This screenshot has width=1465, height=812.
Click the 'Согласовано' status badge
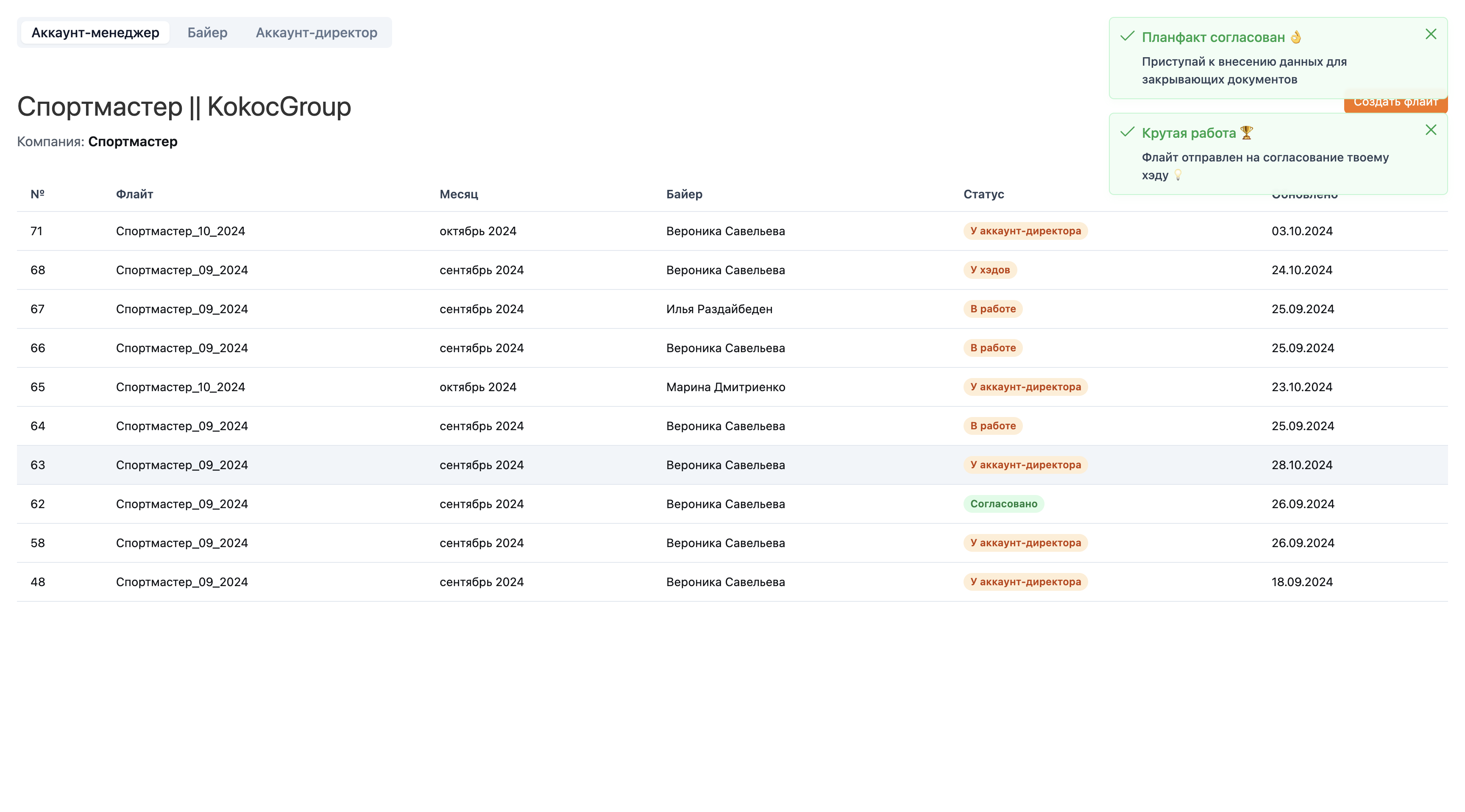point(1003,503)
